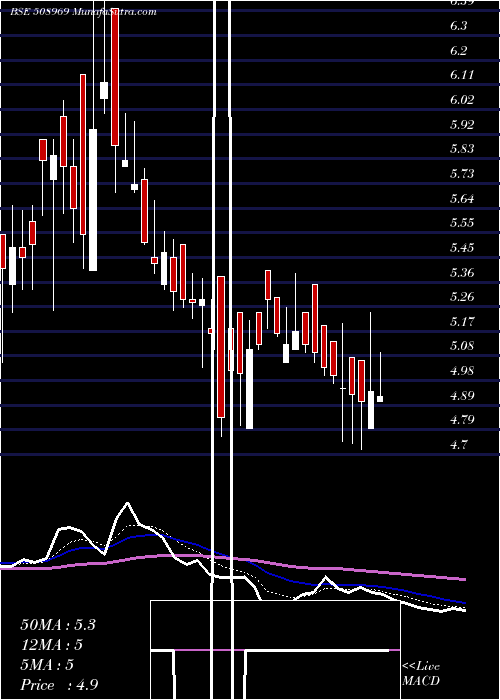Click the 5.08 price axis label

462,346
